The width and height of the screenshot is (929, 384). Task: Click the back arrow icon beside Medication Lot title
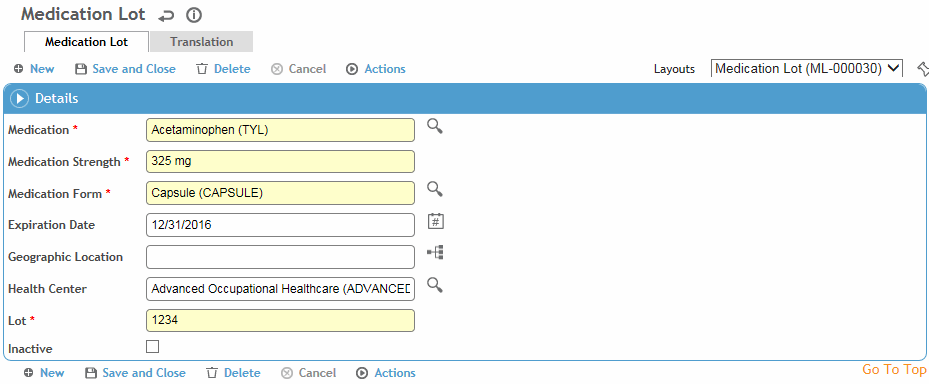pos(166,15)
